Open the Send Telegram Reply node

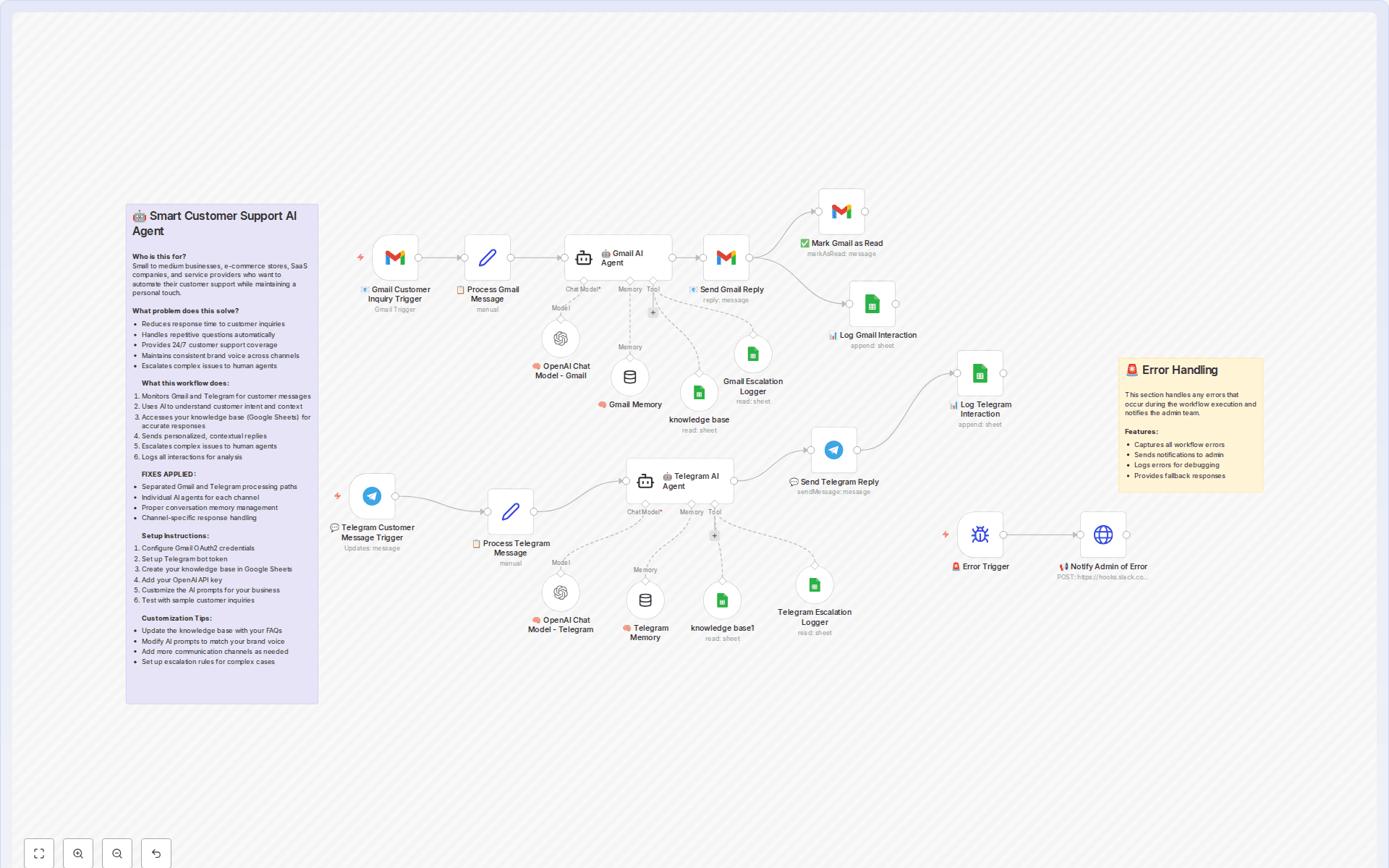(x=833, y=450)
